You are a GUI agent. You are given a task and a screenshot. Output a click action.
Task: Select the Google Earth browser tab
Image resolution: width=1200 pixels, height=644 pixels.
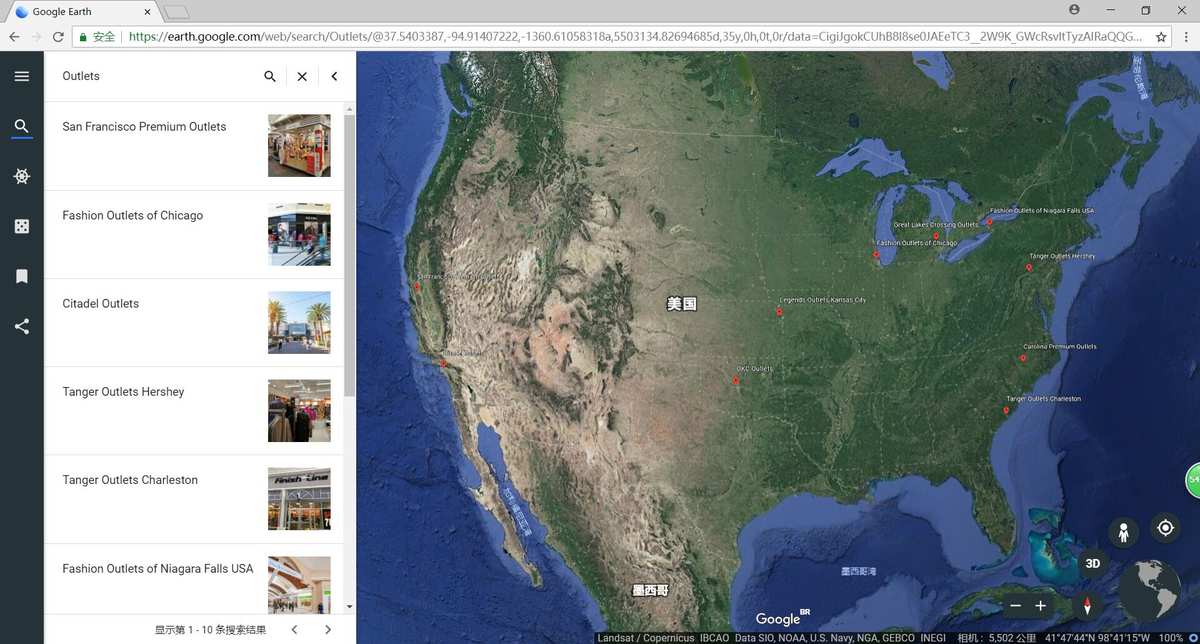pyautogui.click(x=84, y=12)
